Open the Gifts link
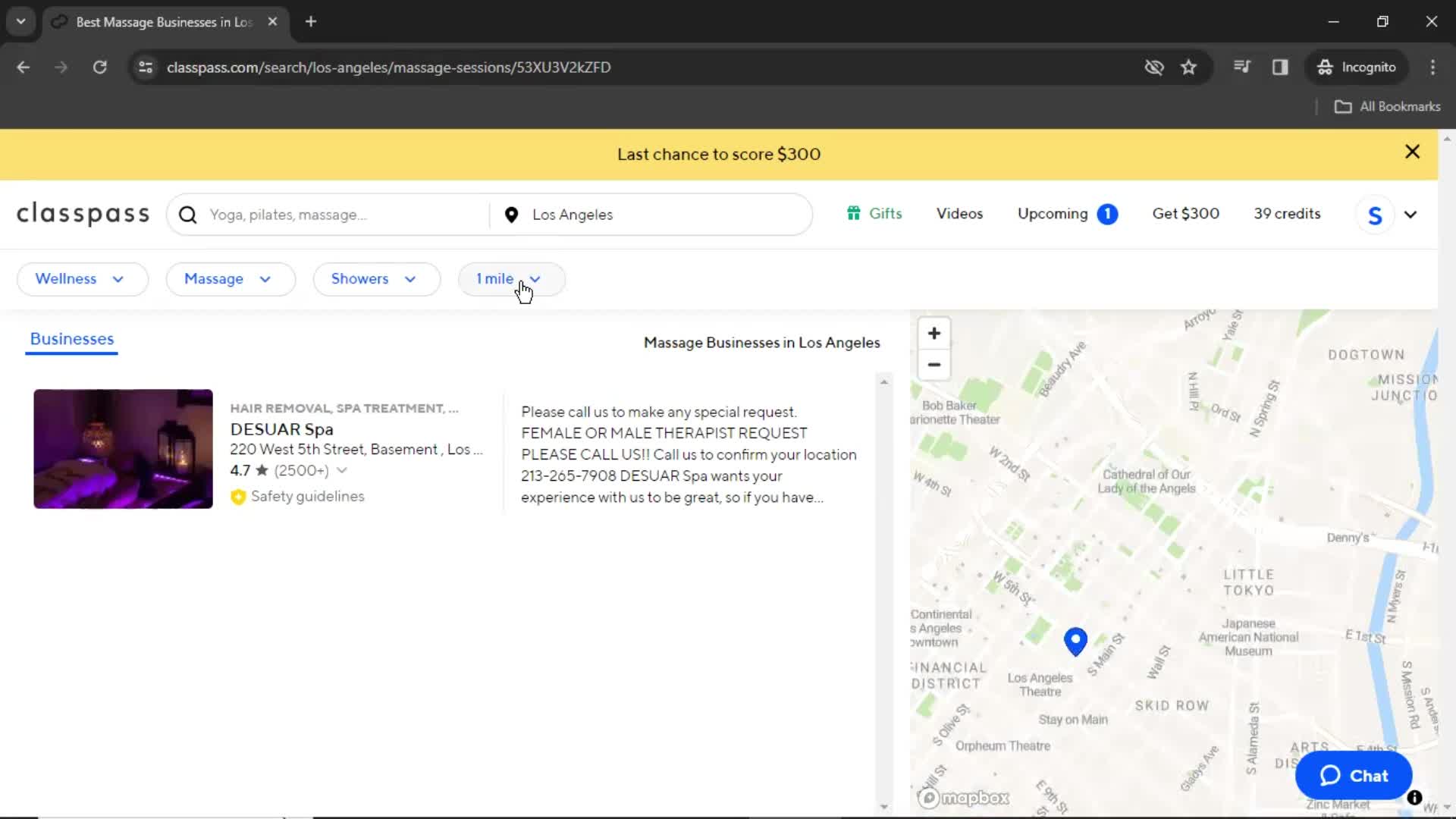The image size is (1456, 819). click(x=885, y=214)
